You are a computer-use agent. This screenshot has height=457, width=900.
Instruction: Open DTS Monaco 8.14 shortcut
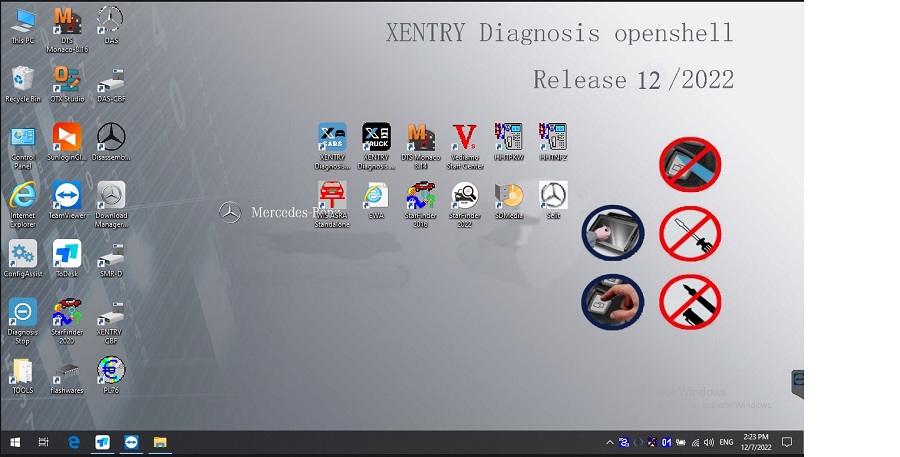point(421,146)
